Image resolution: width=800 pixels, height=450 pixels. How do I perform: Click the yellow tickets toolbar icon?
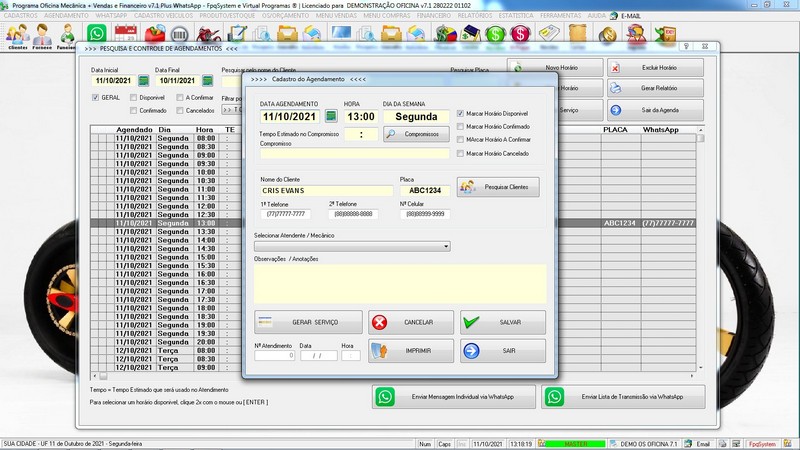click(549, 34)
